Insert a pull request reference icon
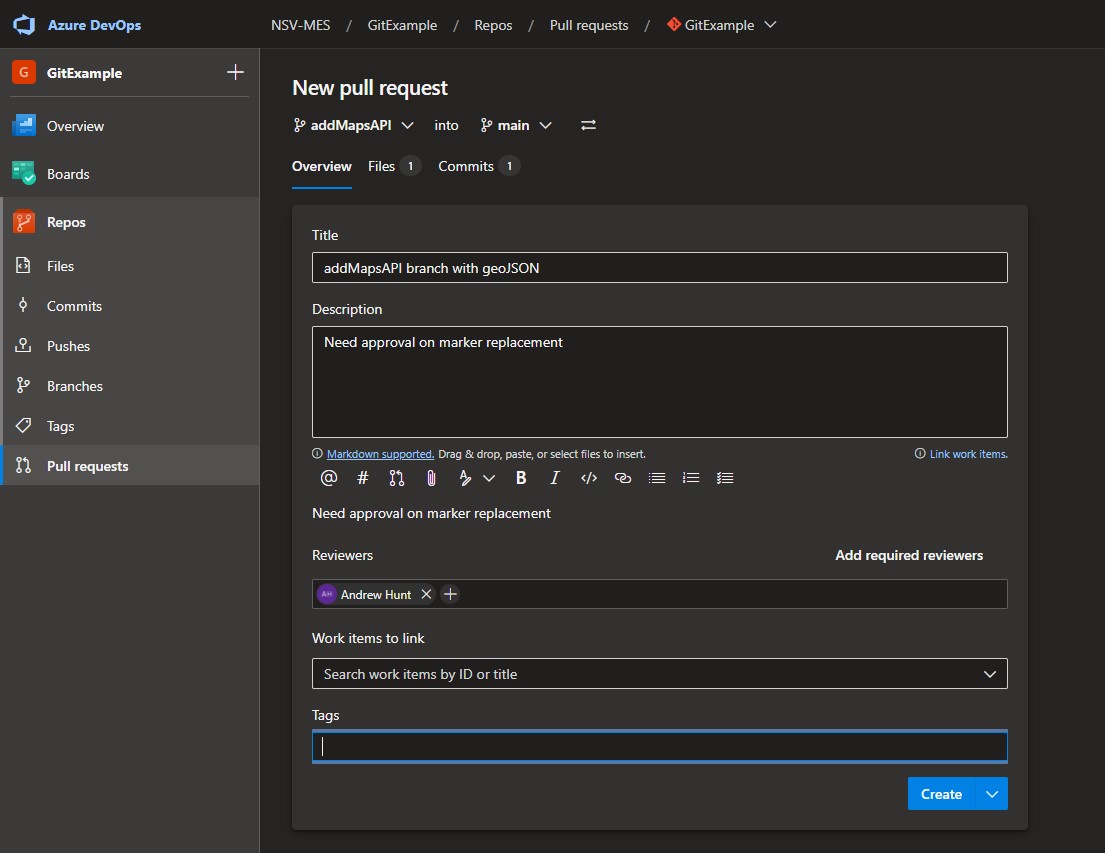Image resolution: width=1105 pixels, height=853 pixels. pyautogui.click(x=396, y=477)
